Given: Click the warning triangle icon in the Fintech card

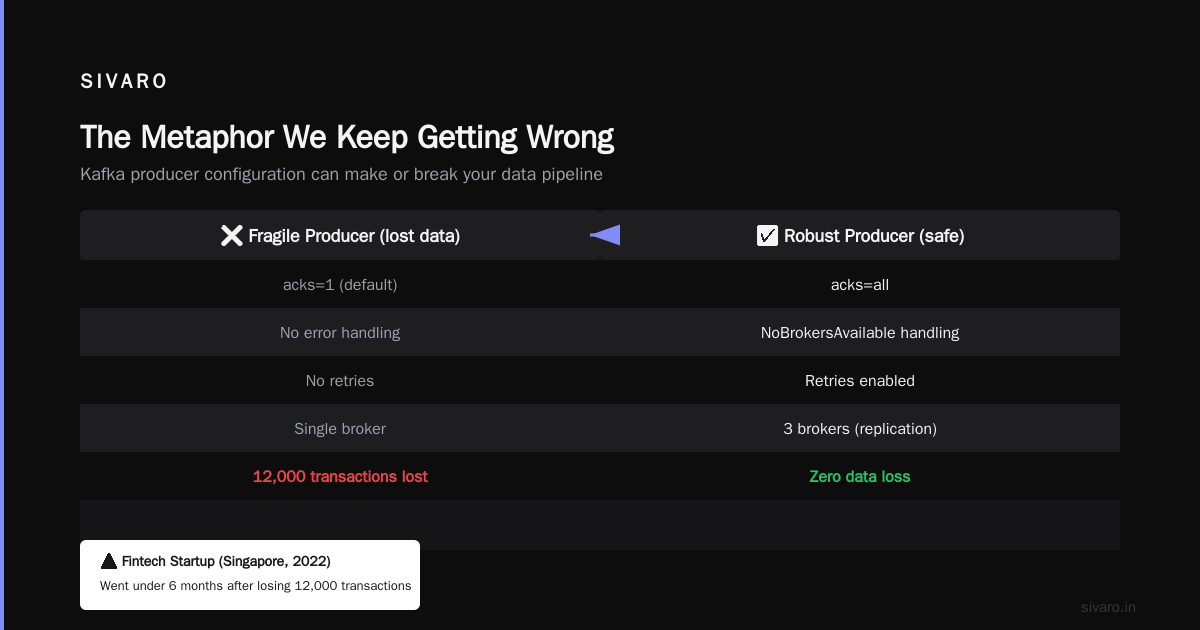Looking at the screenshot, I should click(109, 561).
